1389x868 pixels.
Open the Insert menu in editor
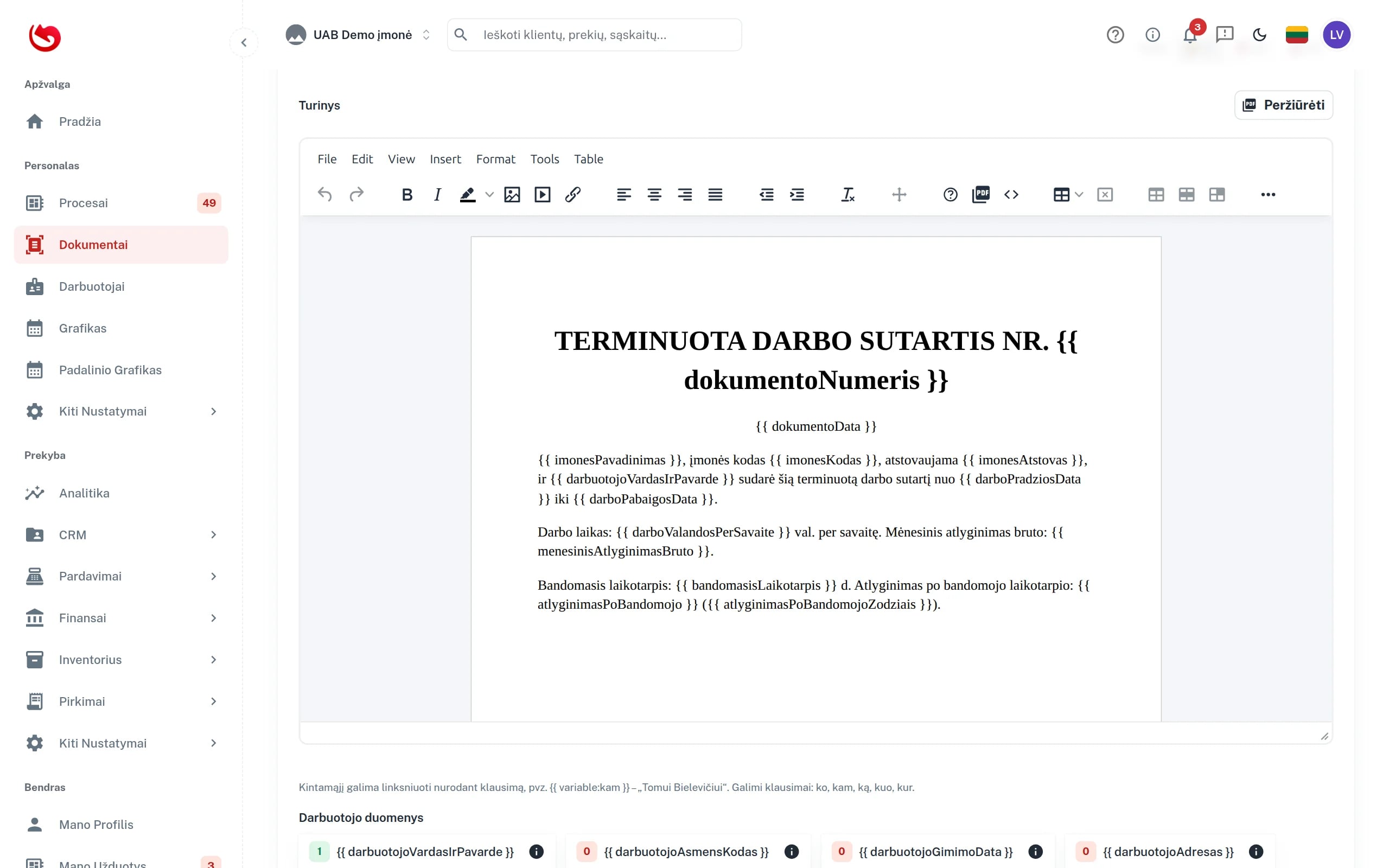coord(445,159)
